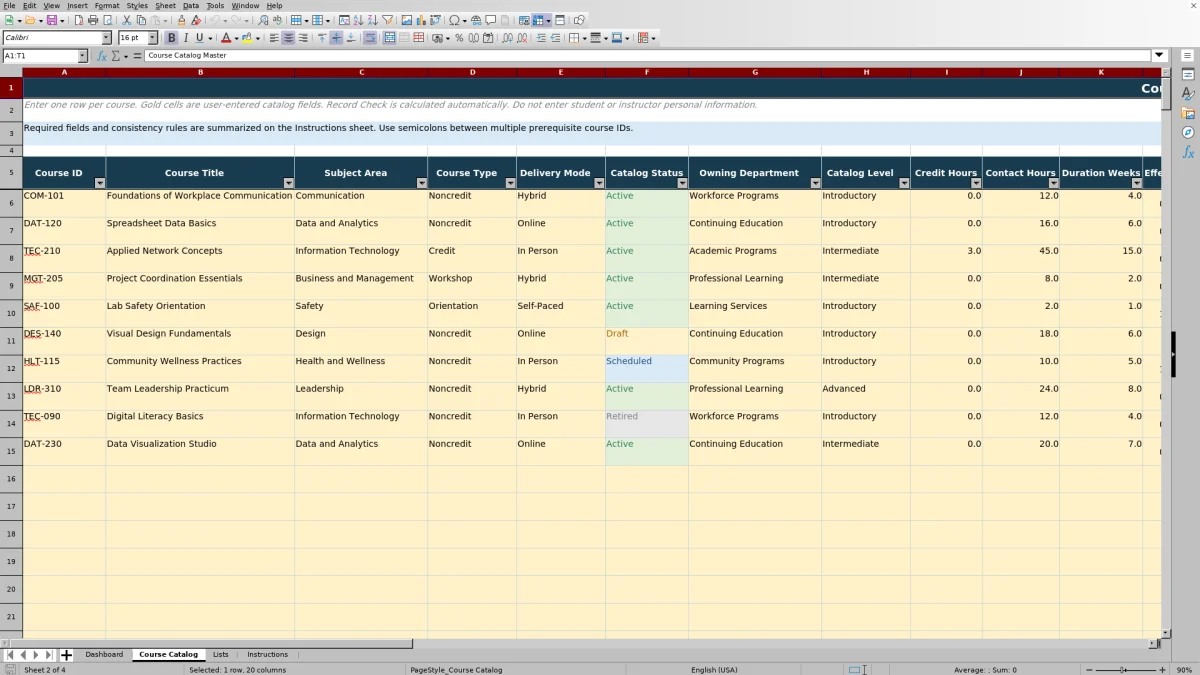Click the Sum sigma icon in formula bar
This screenshot has height=675, width=1200.
tap(116, 56)
